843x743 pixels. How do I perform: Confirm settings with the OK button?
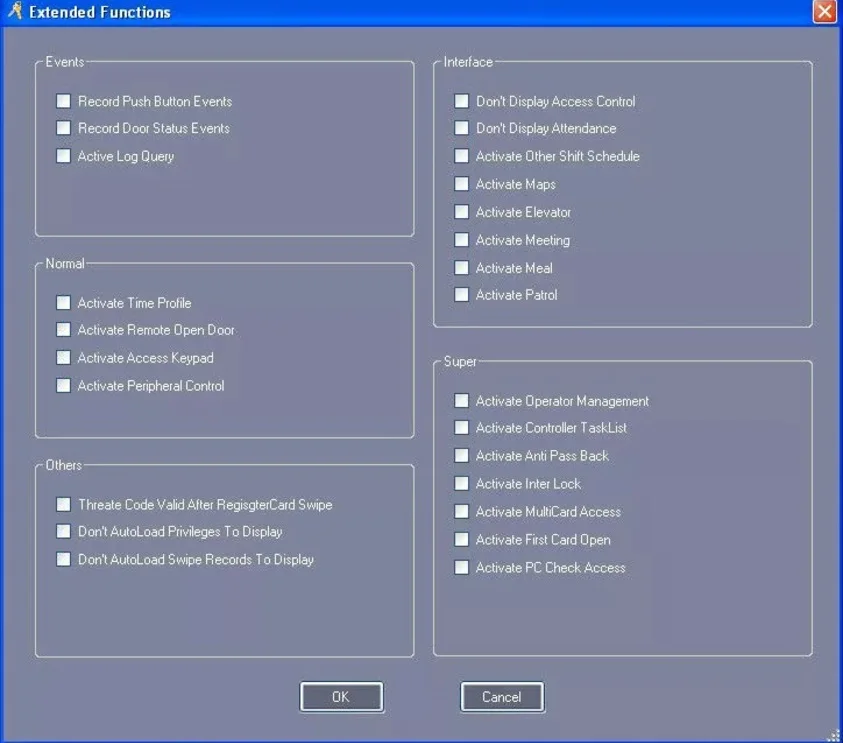pos(341,697)
